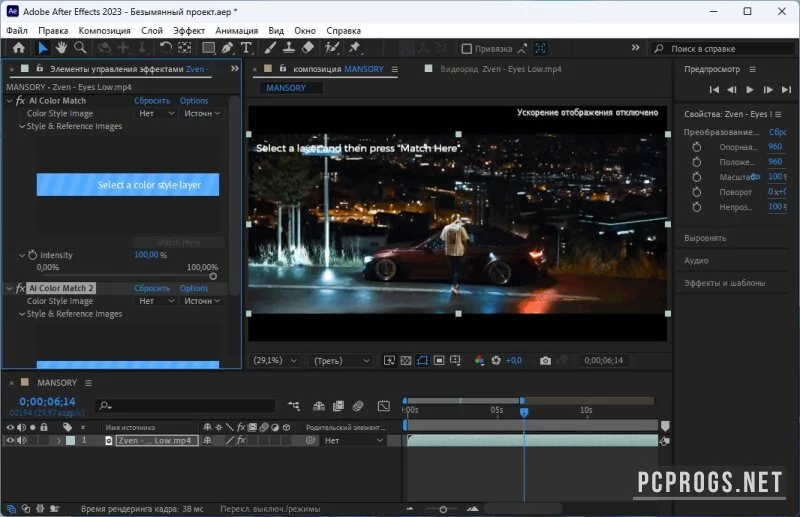This screenshot has height=517, width=800.
Task: Open the region of interest icon
Action: tap(439, 361)
